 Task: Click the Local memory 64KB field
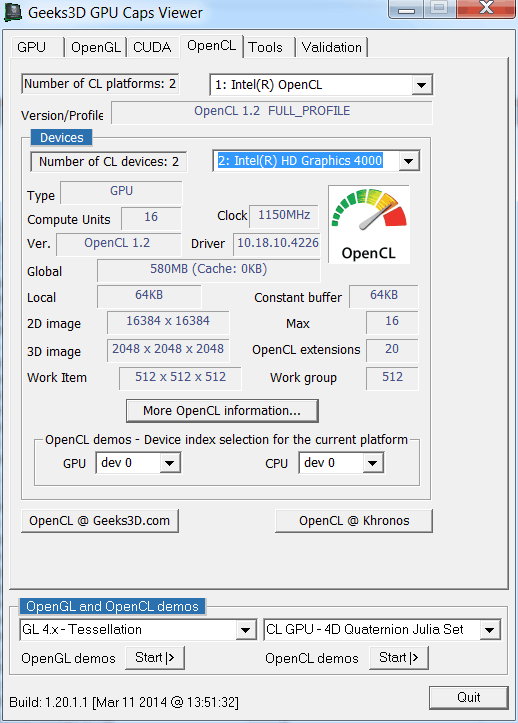click(x=149, y=296)
